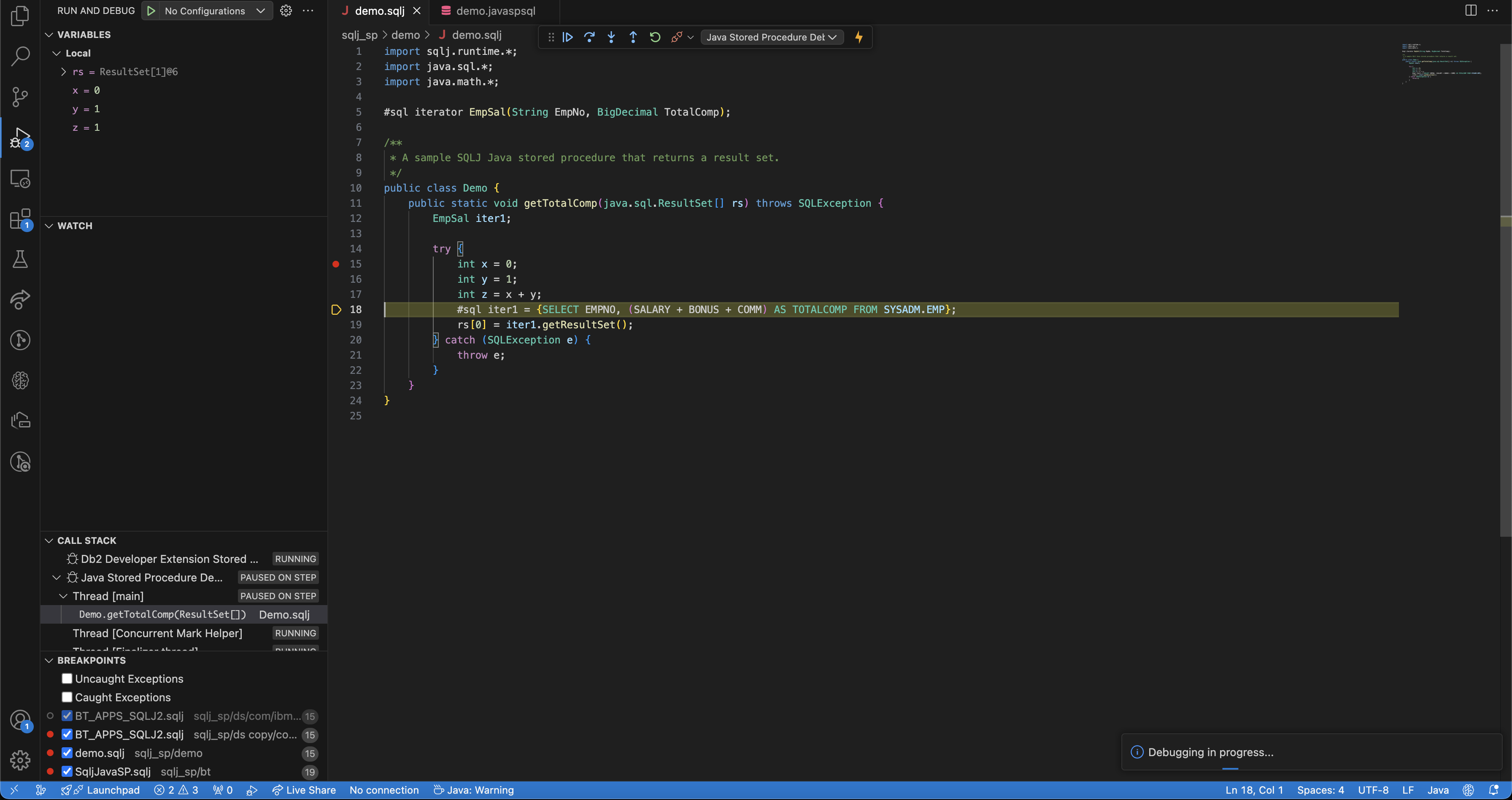Click the Stop debug session icon
The image size is (1512, 800).
676,37
